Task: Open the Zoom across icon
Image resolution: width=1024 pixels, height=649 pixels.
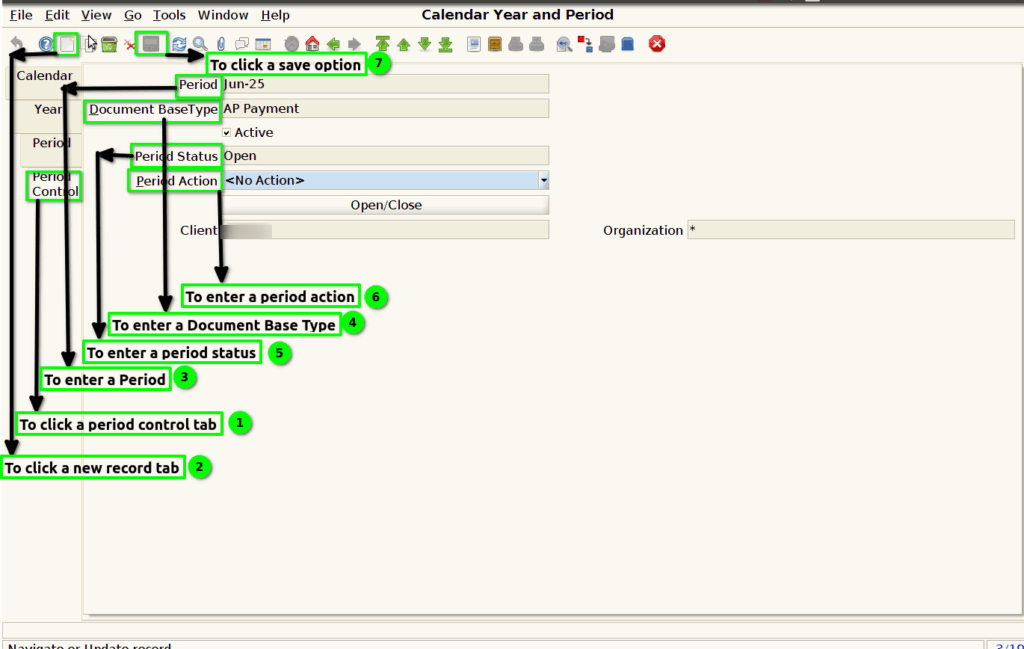Action: coord(564,44)
